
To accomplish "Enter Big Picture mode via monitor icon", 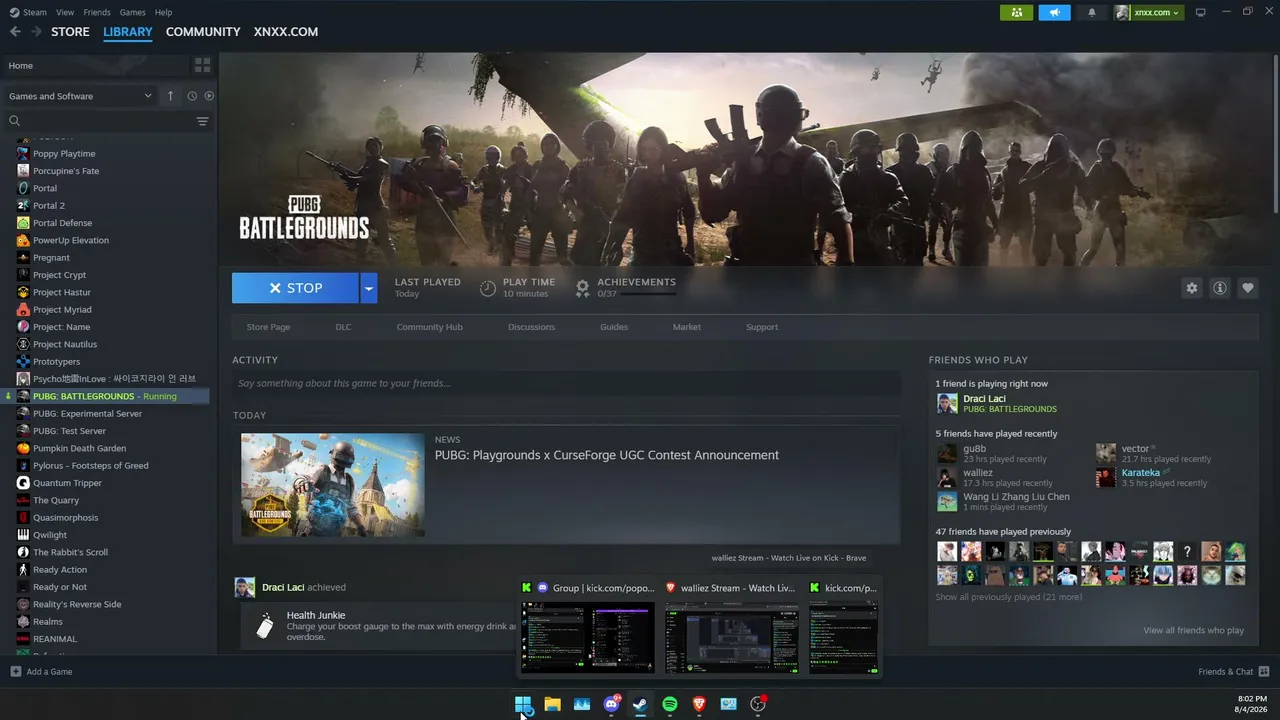I will coord(1201,12).
